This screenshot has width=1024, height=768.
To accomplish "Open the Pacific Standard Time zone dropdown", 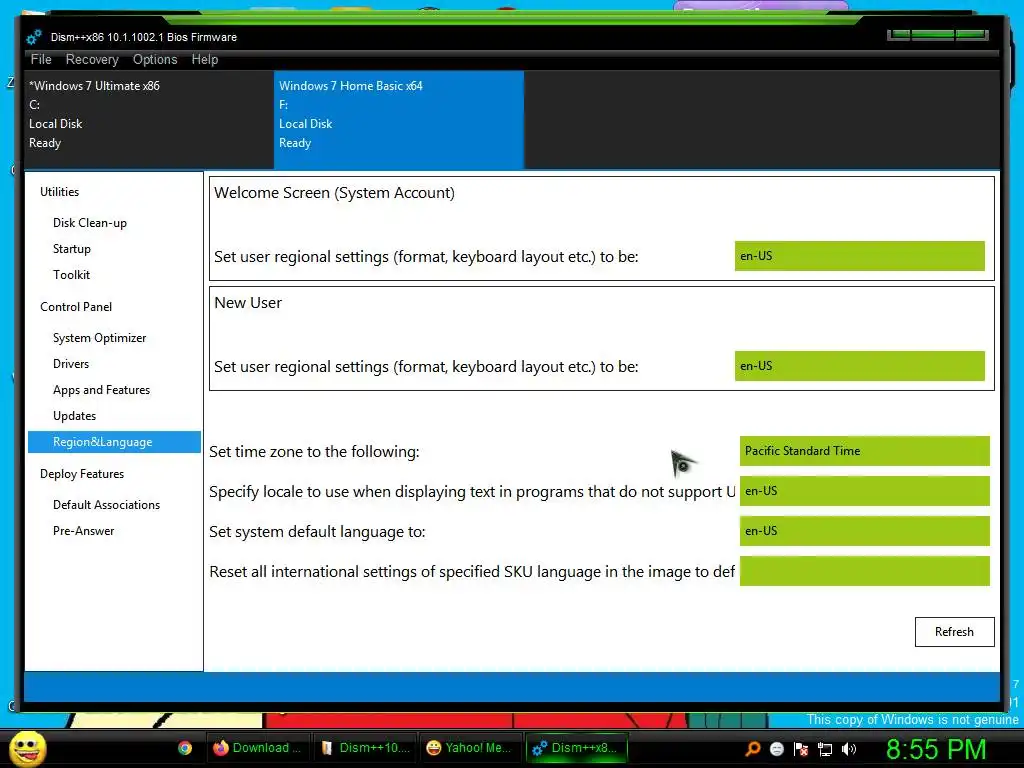I will coord(865,451).
